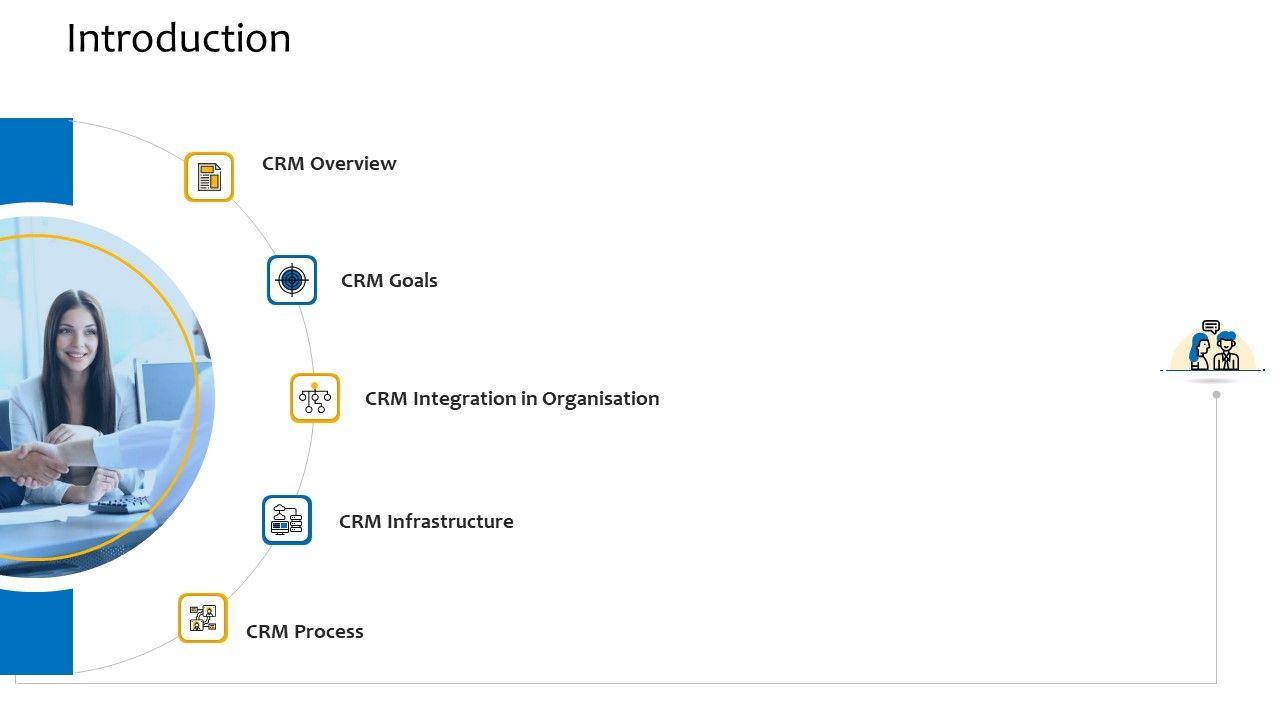Click the CRM Integration hierarchy icon
Screen dimensions: 1280x720
pyautogui.click(x=315, y=398)
